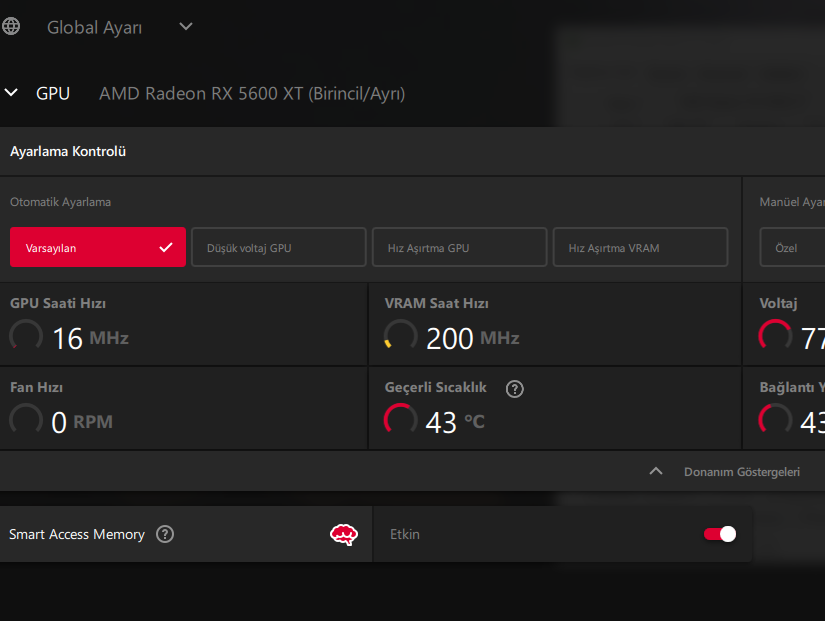Image resolution: width=825 pixels, height=621 pixels.
Task: Click the 43 °C temperature value
Action: coord(455,422)
